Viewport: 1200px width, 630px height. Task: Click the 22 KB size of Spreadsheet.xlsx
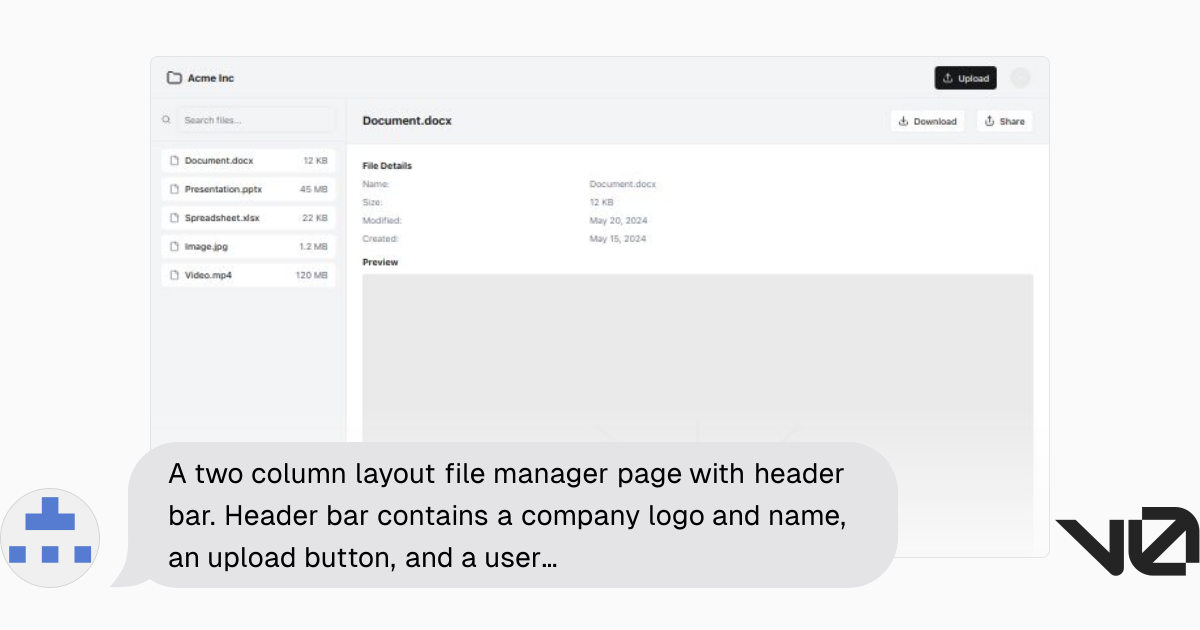(x=314, y=218)
